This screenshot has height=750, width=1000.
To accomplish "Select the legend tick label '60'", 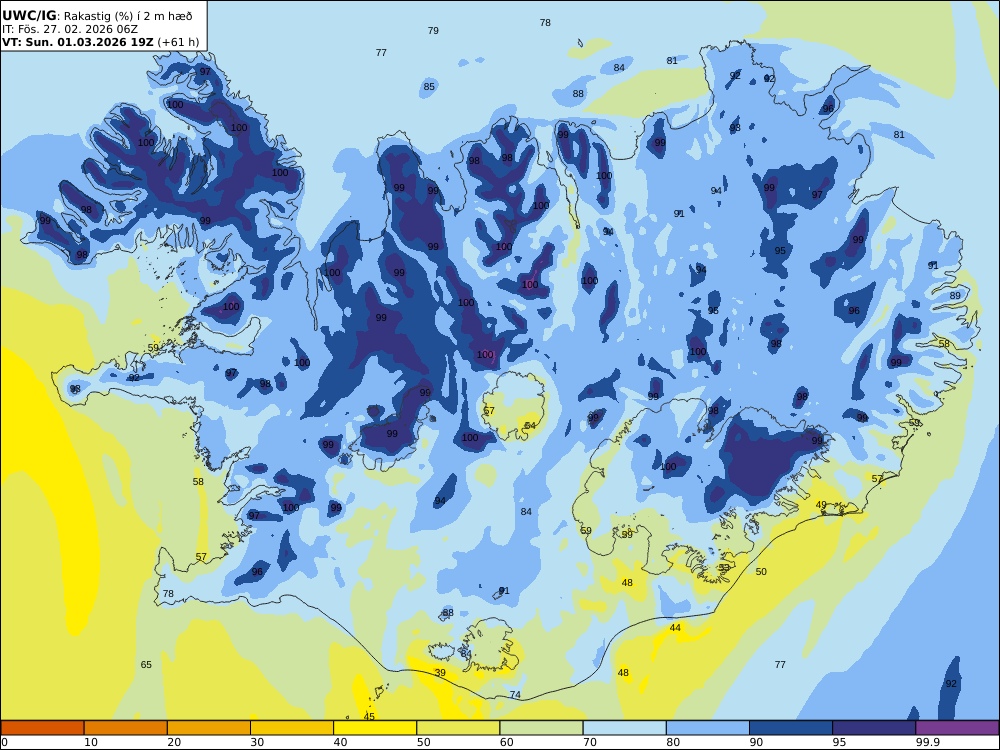I will point(506,742).
